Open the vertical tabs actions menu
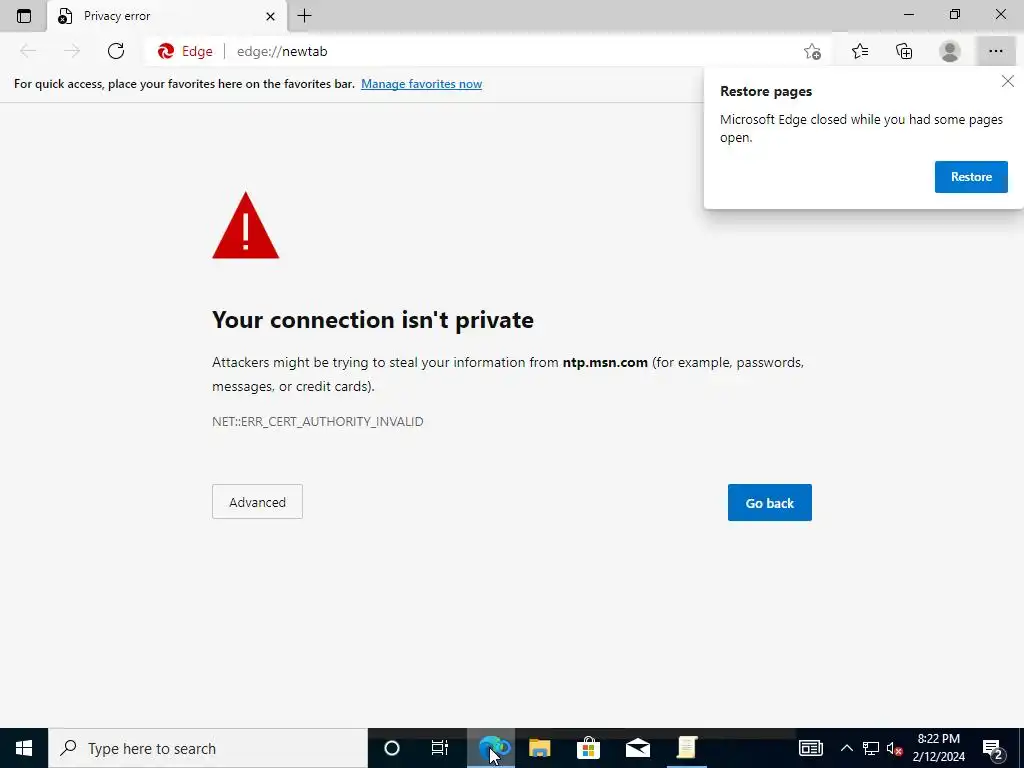 click(24, 16)
